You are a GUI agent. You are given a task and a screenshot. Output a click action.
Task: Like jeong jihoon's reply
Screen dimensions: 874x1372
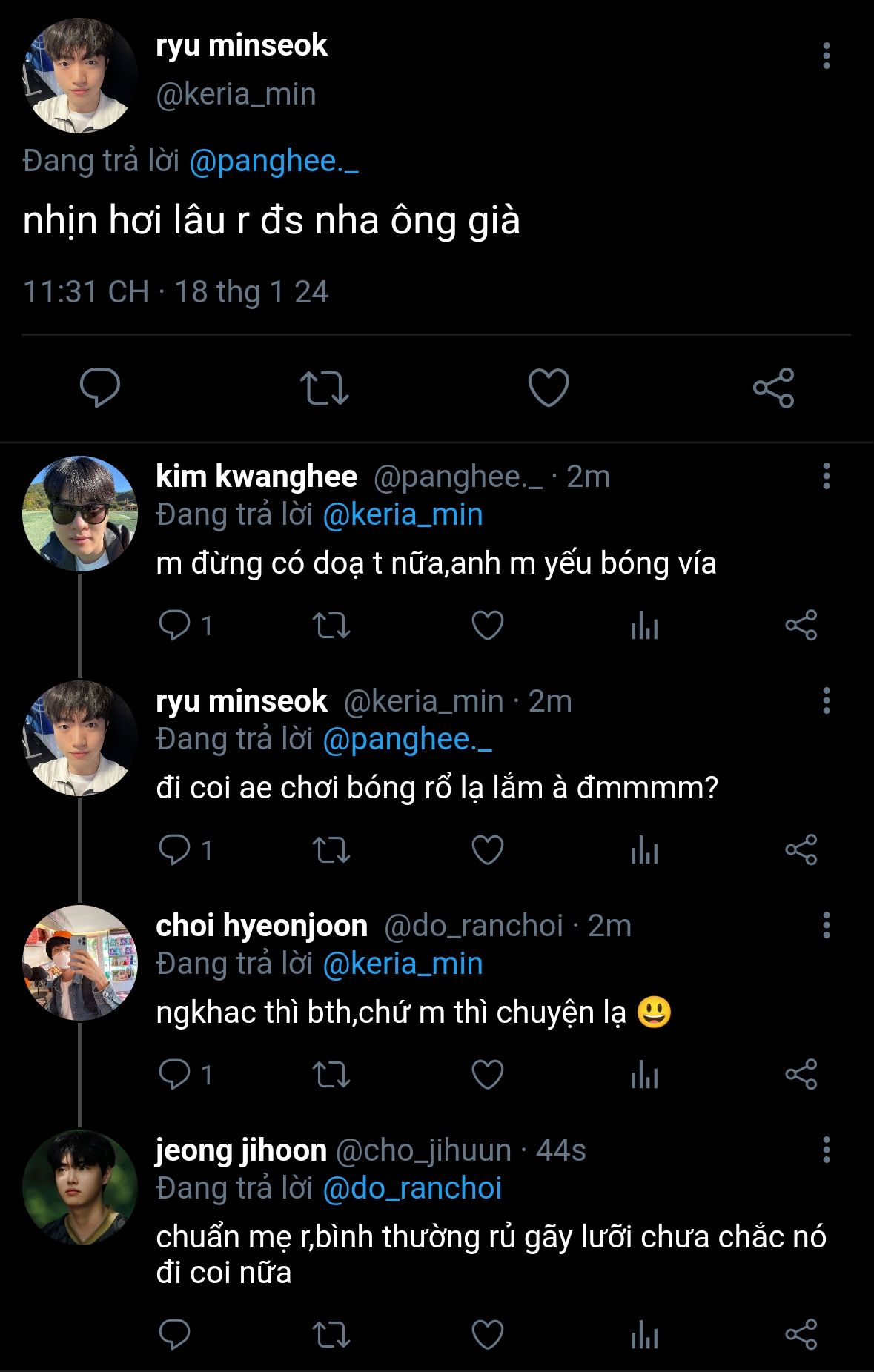(x=488, y=1336)
